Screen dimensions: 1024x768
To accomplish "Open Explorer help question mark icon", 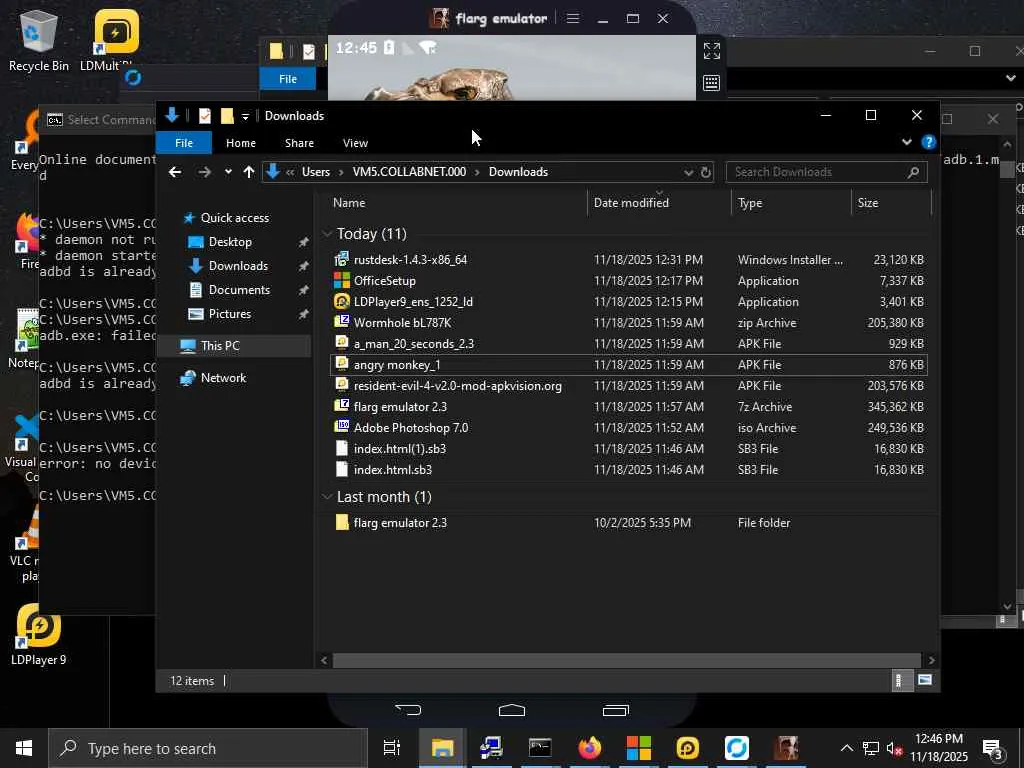I will pyautogui.click(x=928, y=142).
